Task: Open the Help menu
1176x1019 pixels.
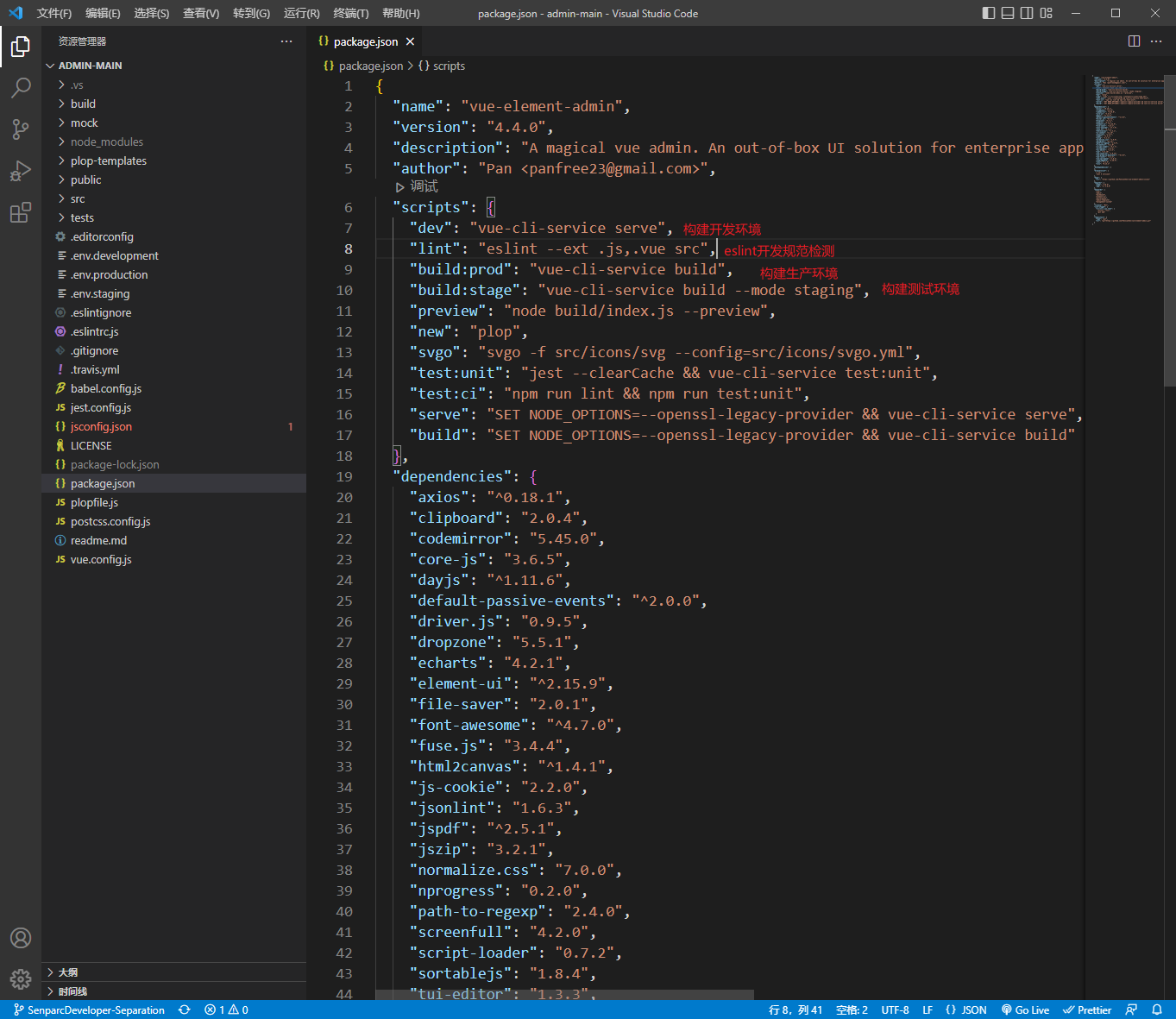Action: pos(401,13)
